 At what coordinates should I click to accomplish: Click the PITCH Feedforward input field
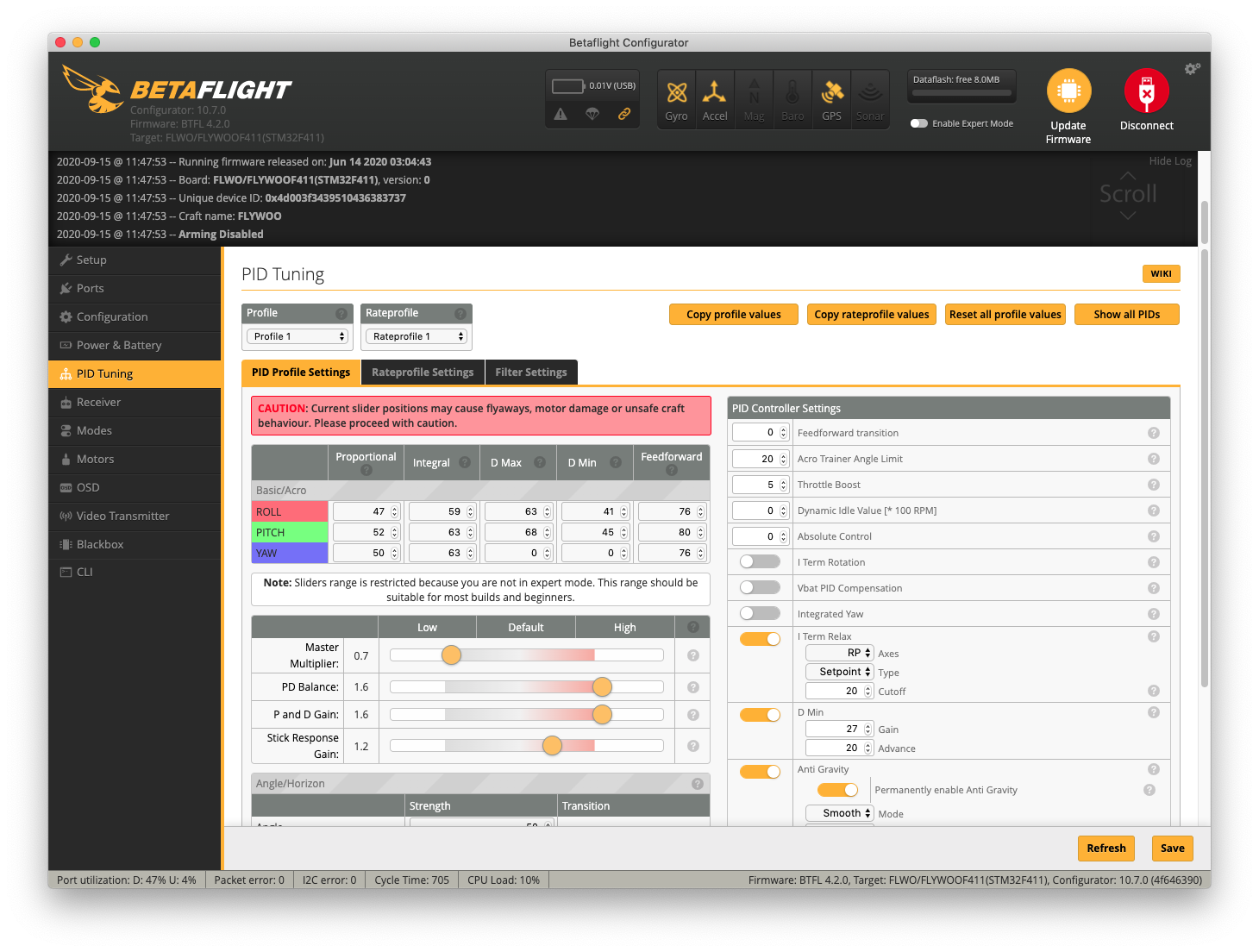point(673,532)
